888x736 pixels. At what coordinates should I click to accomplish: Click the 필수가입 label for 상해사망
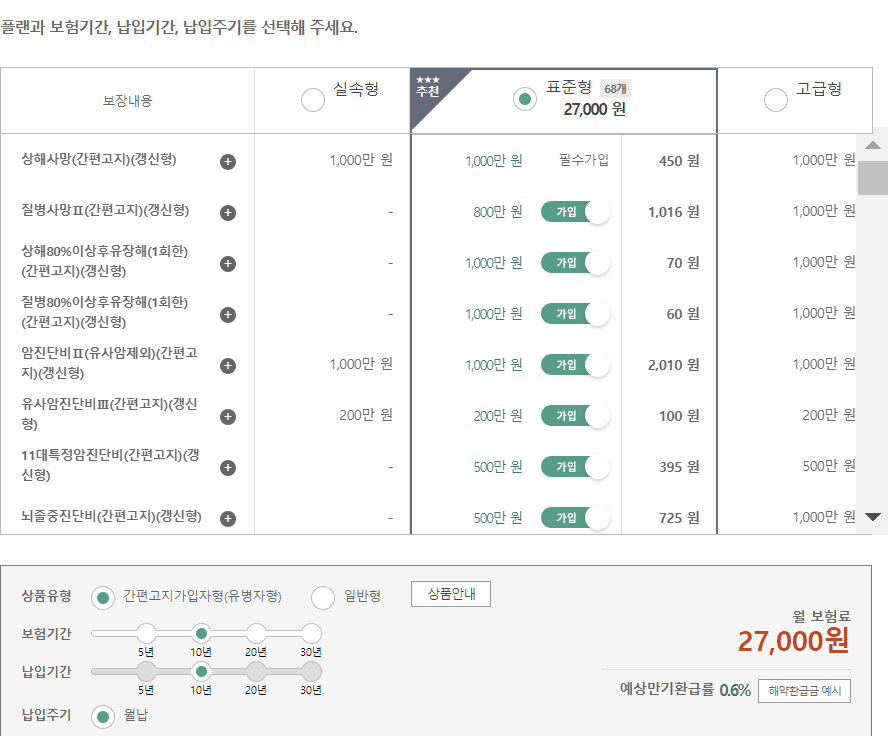tap(584, 160)
